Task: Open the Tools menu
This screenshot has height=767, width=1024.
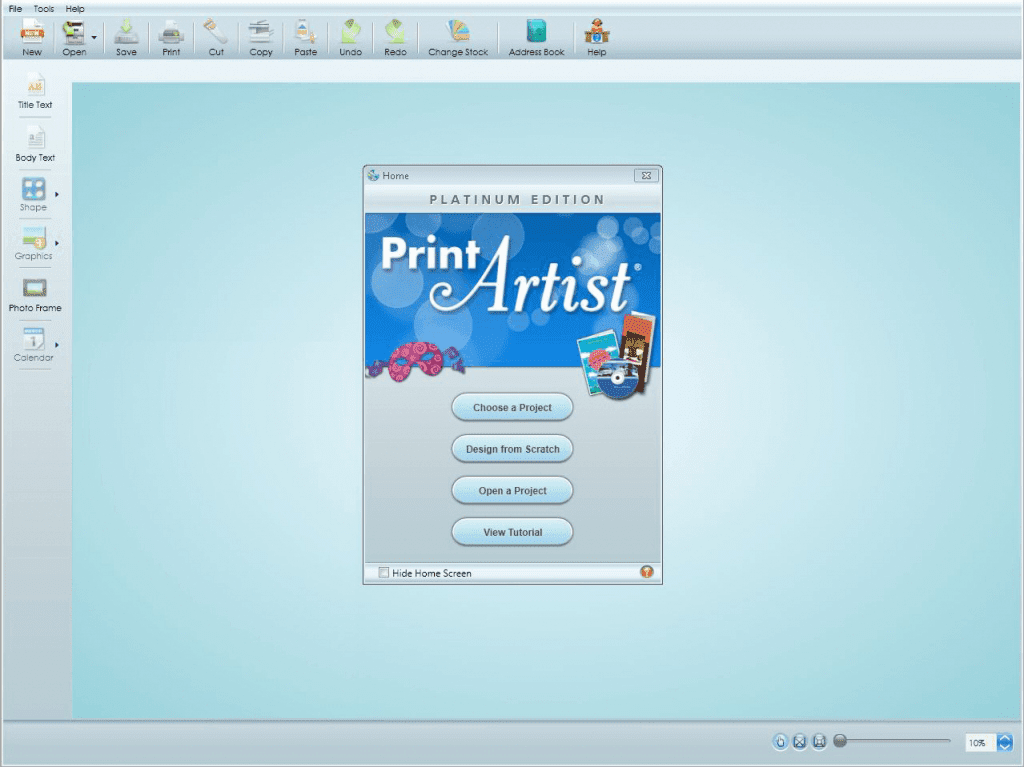Action: (44, 8)
